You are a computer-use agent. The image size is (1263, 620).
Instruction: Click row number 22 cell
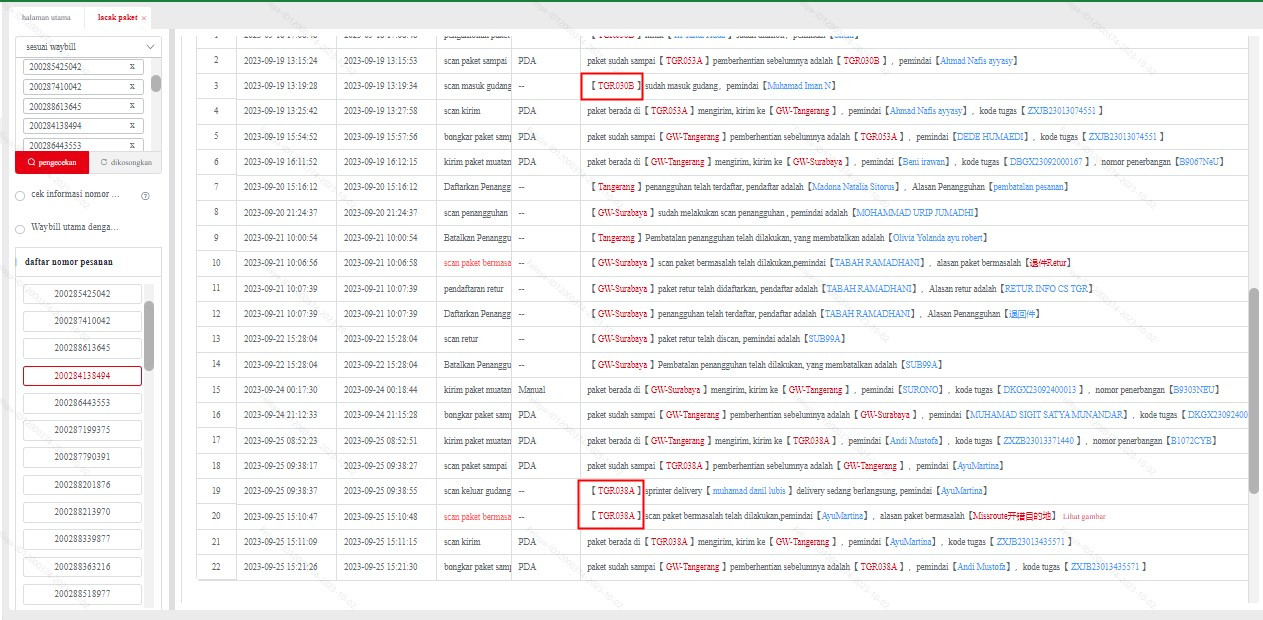[215, 568]
